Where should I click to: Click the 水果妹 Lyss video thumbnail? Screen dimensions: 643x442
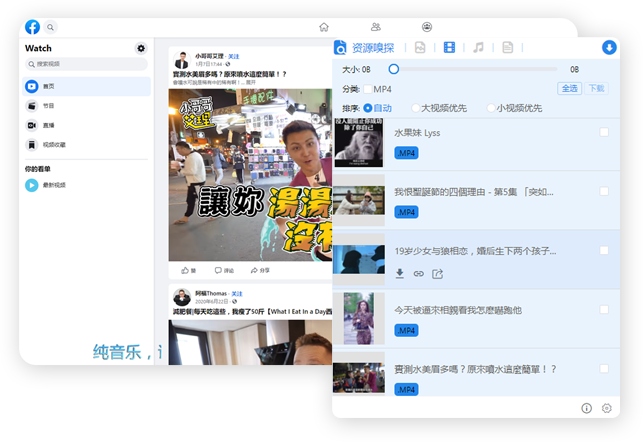[x=359, y=142]
